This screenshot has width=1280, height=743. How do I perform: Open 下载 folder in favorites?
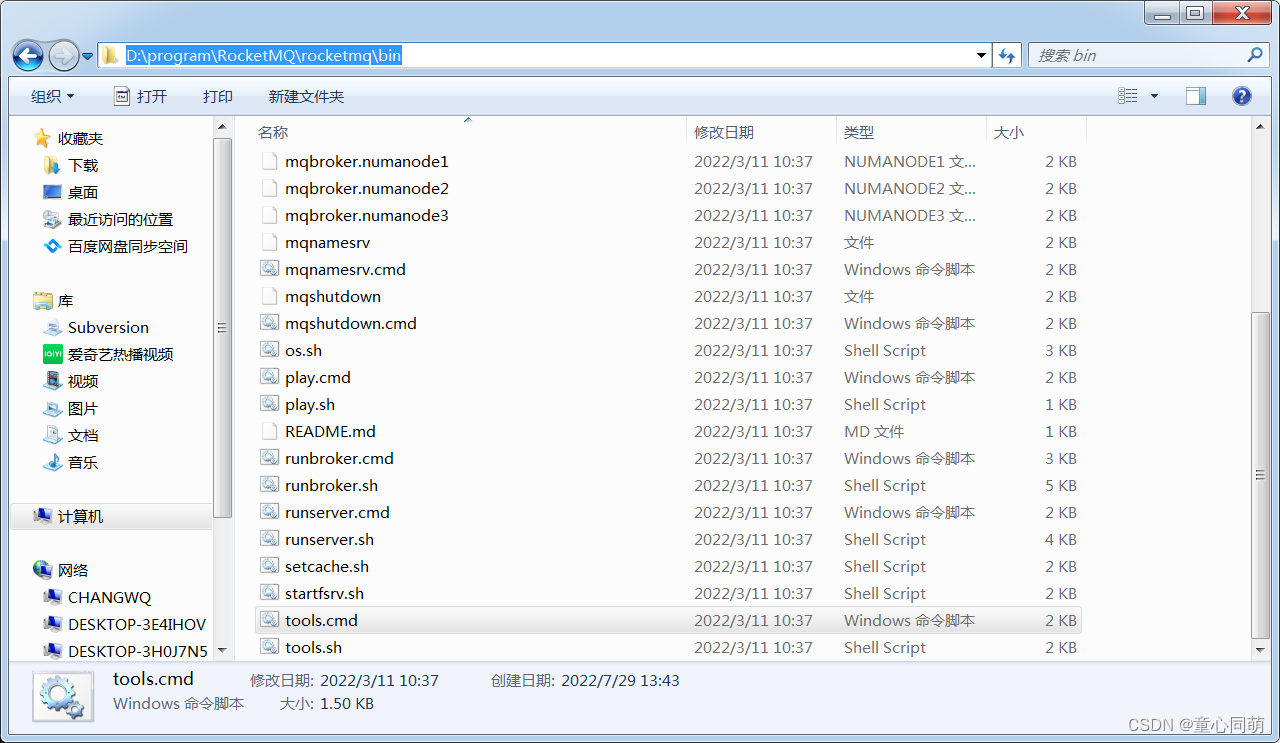[83, 165]
